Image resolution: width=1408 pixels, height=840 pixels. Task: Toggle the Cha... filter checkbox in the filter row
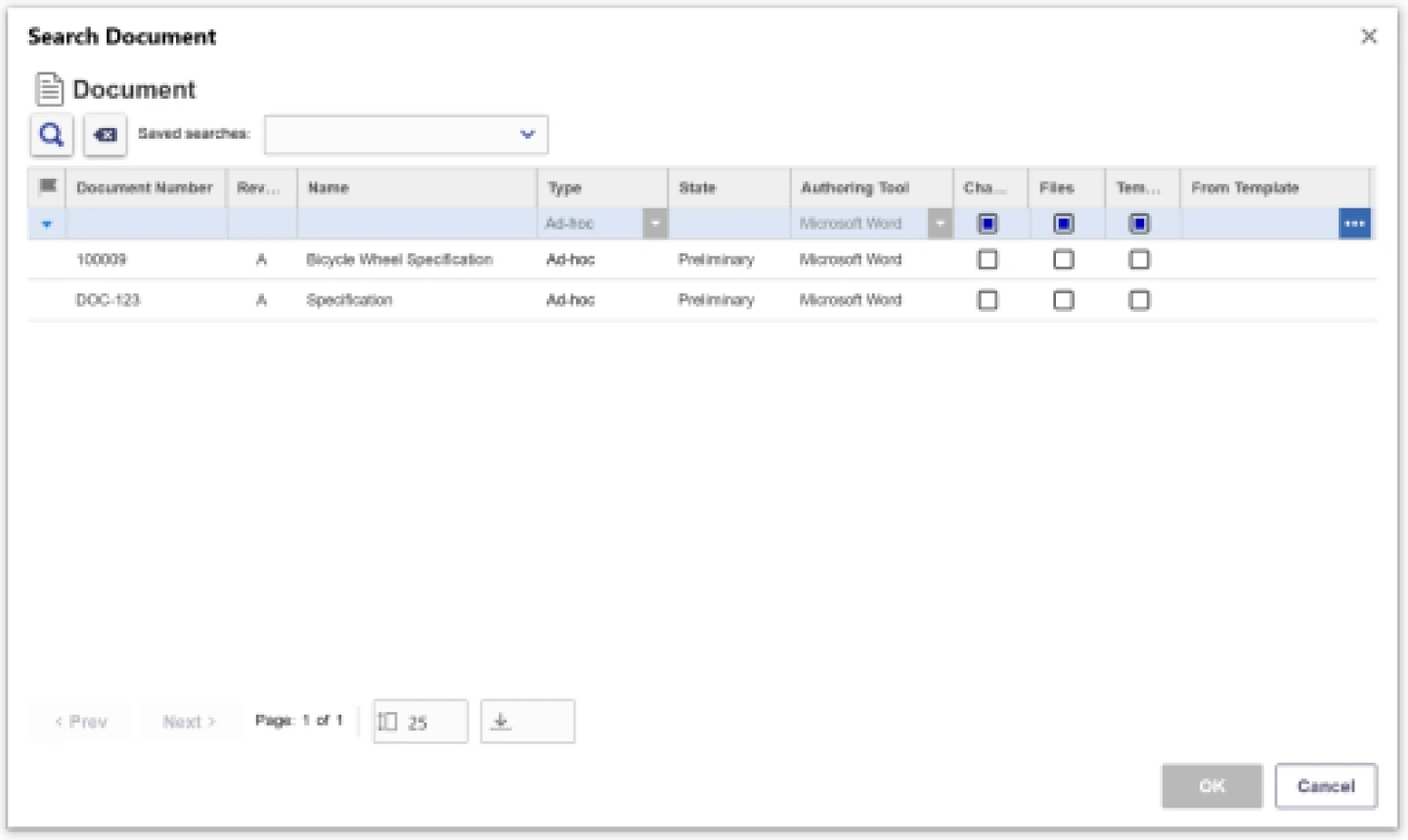988,224
